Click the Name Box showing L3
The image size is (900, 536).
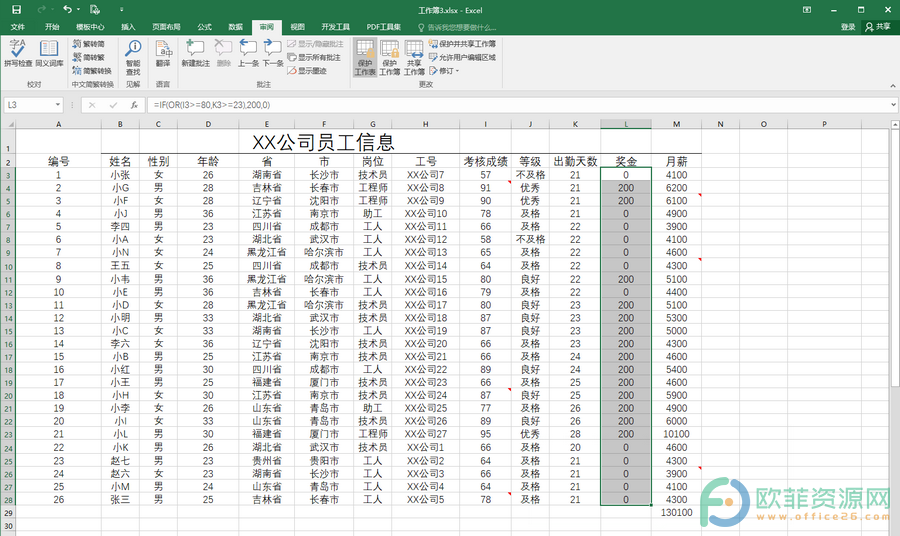pyautogui.click(x=29, y=105)
